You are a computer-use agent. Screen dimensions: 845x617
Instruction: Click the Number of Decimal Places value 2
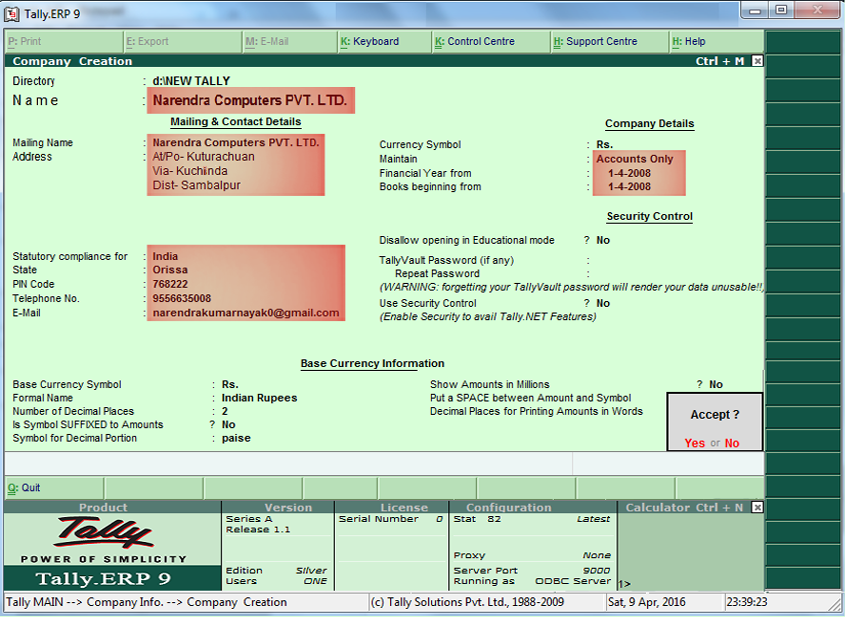225,411
